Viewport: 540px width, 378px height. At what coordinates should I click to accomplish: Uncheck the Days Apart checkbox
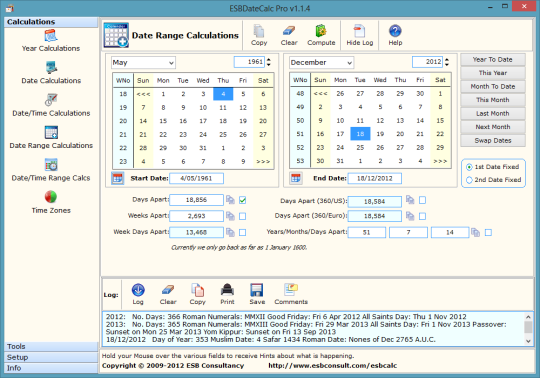(242, 200)
